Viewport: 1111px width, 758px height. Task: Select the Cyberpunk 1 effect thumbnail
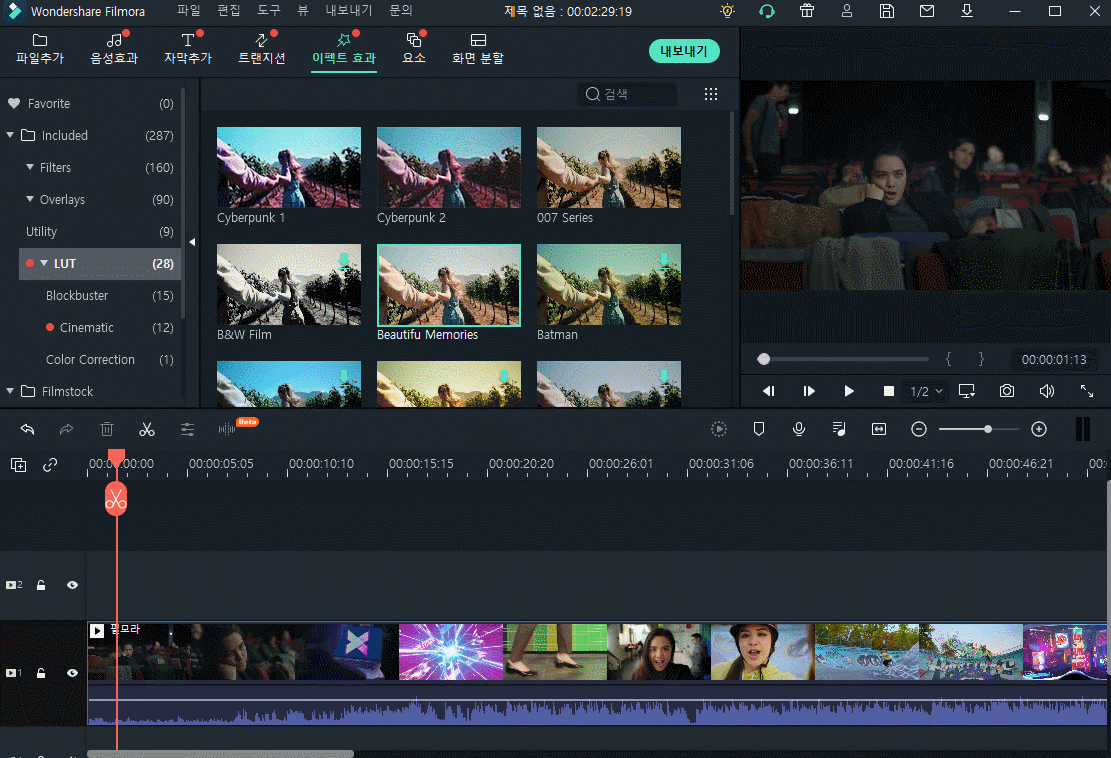(x=288, y=167)
